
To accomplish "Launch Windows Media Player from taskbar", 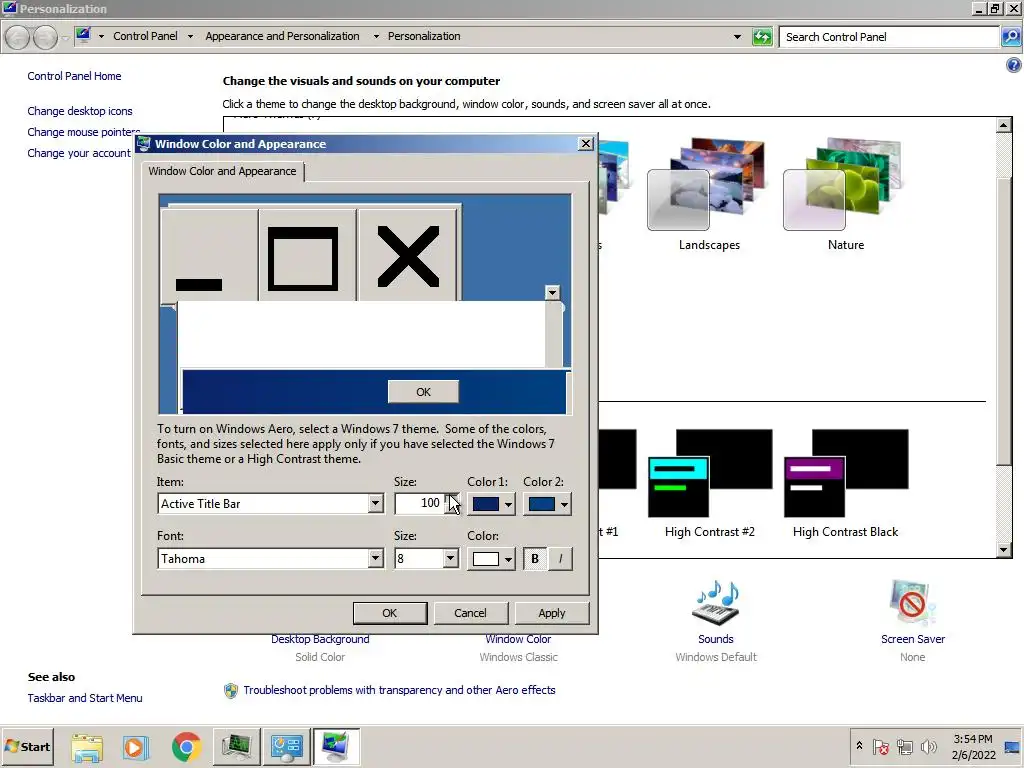I will click(x=136, y=746).
